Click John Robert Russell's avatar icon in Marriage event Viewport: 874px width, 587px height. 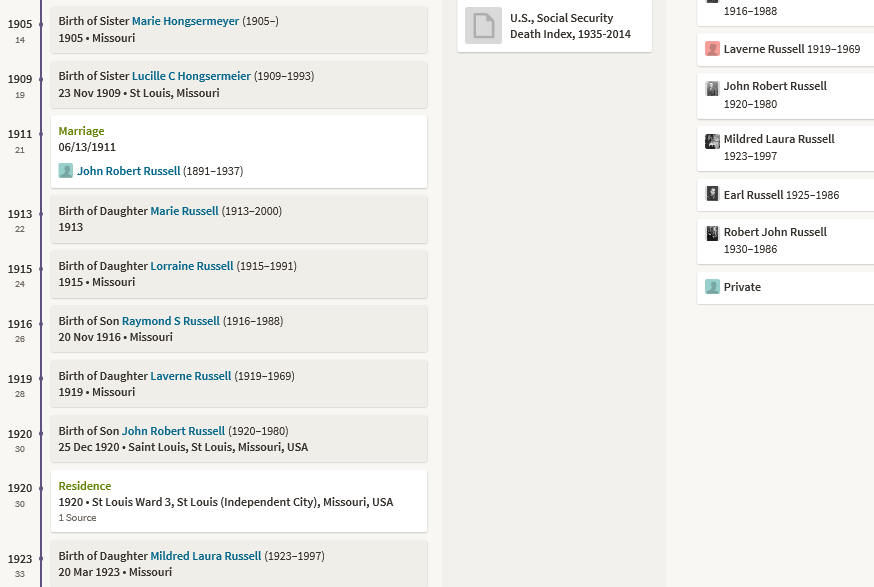tap(66, 171)
